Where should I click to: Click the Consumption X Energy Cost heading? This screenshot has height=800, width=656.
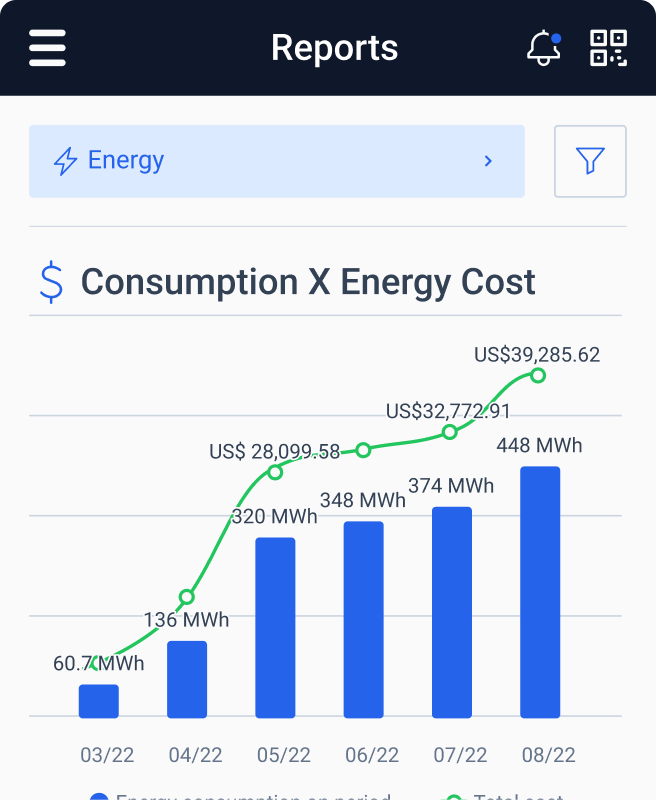tap(308, 282)
